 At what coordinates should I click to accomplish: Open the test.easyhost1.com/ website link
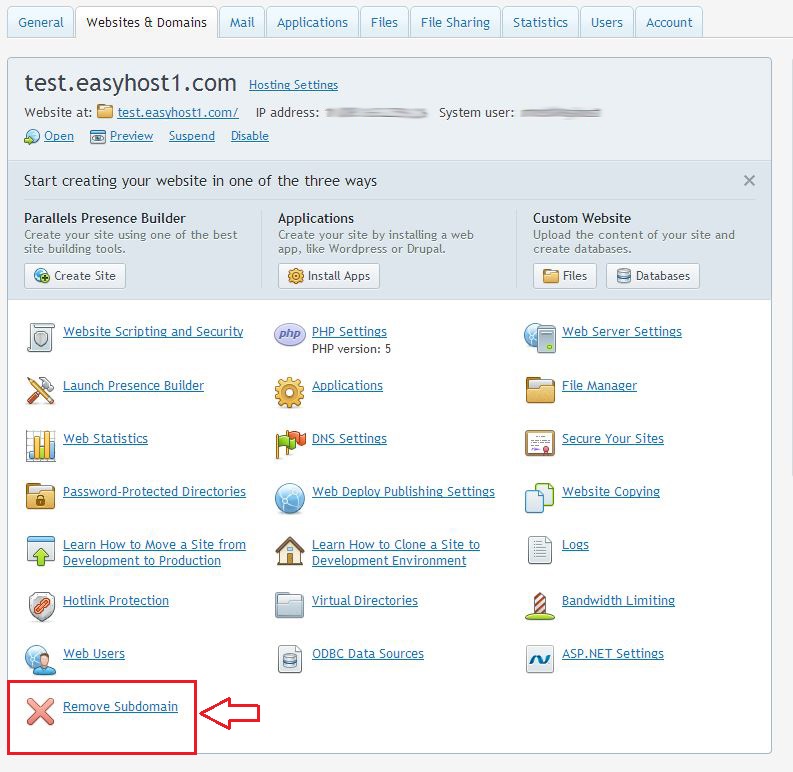pyautogui.click(x=178, y=112)
